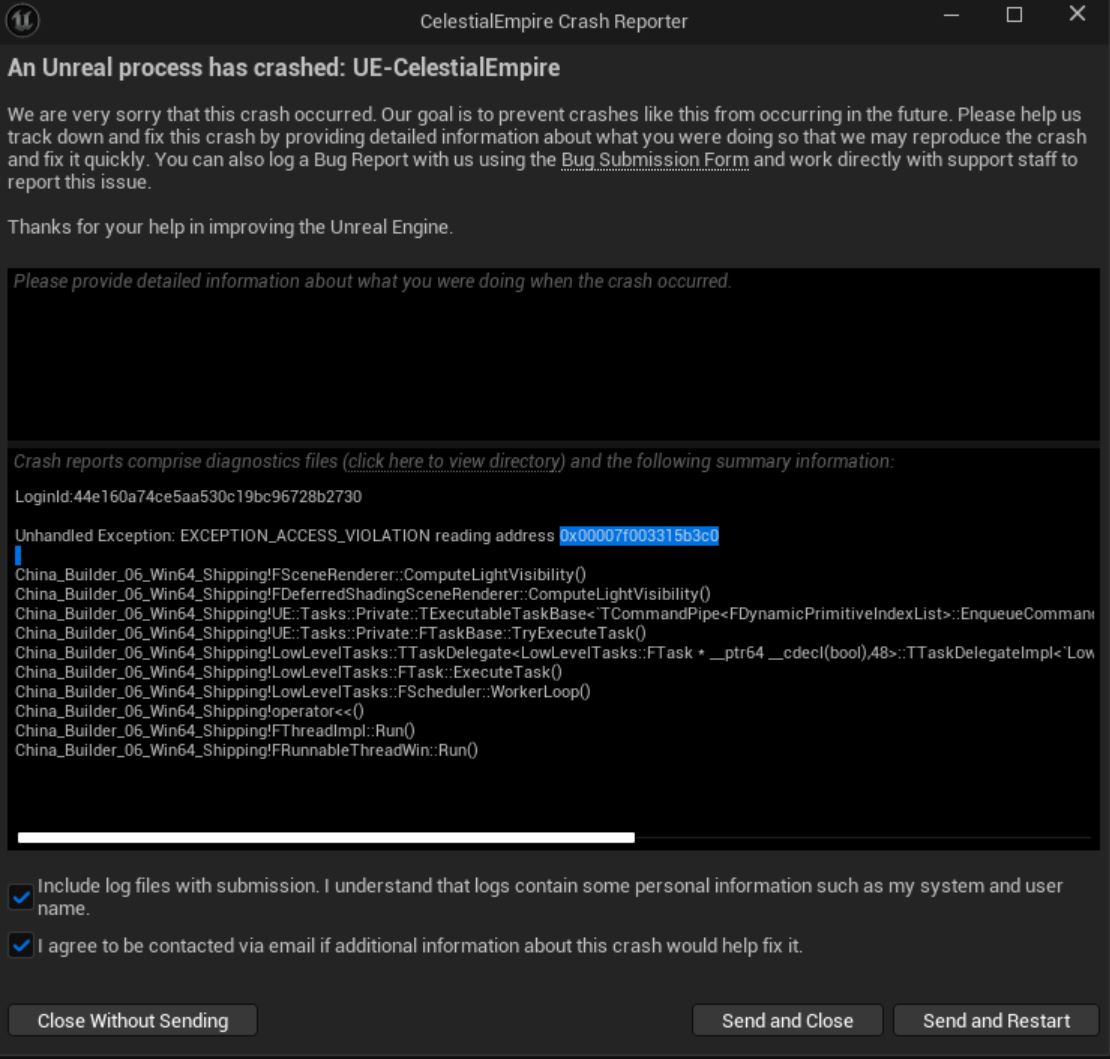The width and height of the screenshot is (1110, 1059).
Task: Click Send and Close
Action: click(x=787, y=1021)
